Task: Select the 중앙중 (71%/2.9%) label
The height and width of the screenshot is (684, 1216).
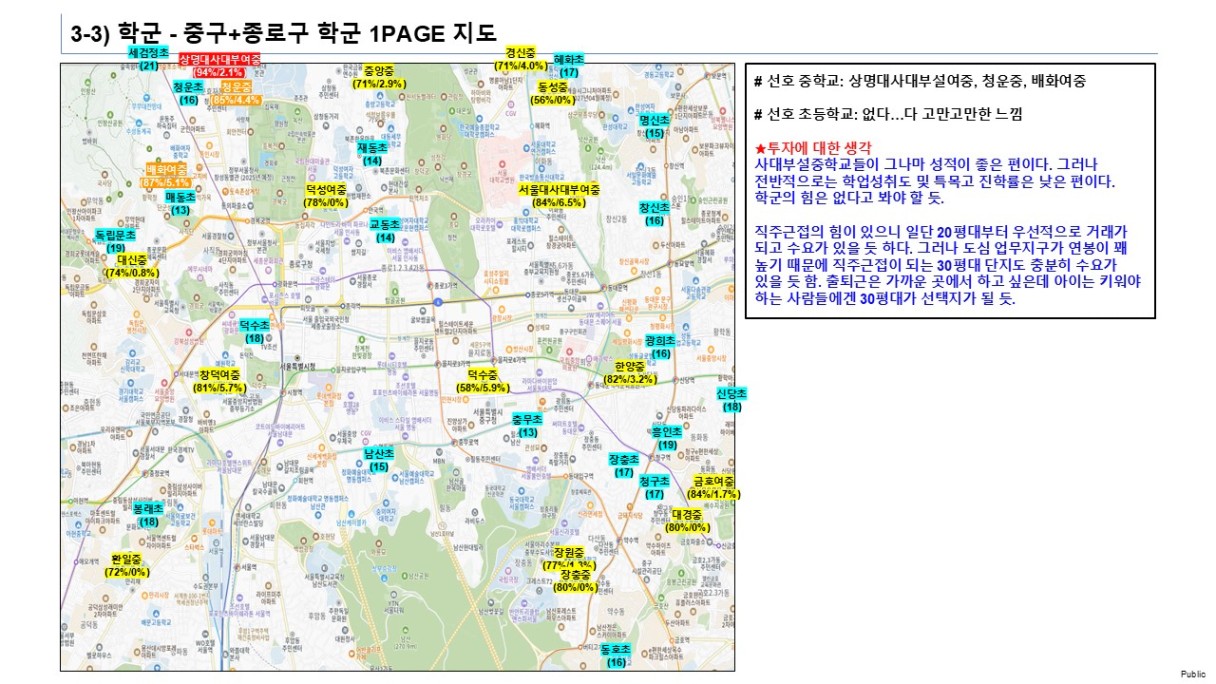Action: 378,77
